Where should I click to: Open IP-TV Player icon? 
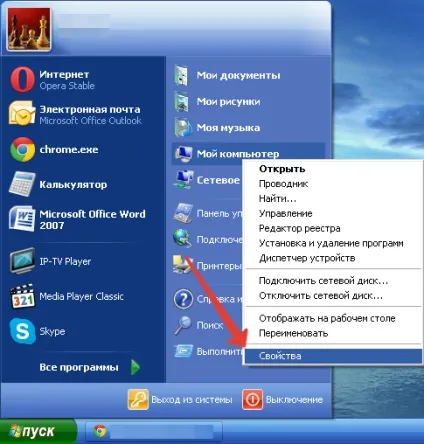[22, 261]
